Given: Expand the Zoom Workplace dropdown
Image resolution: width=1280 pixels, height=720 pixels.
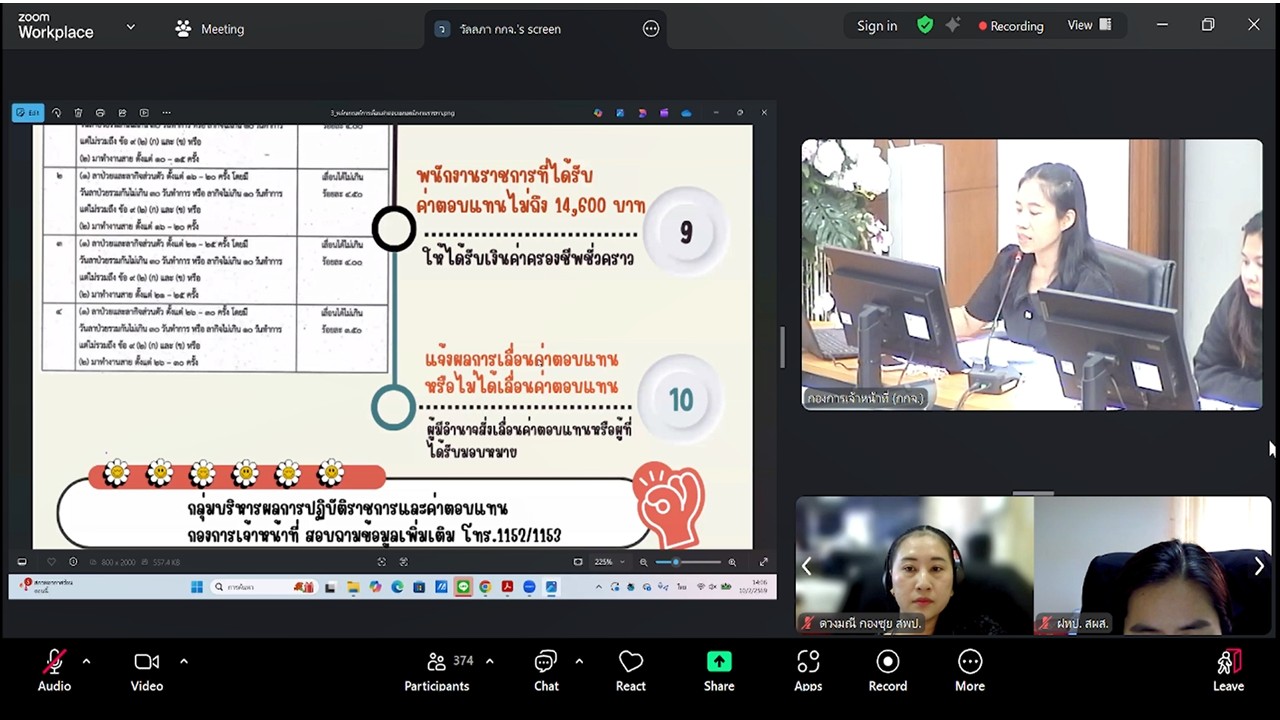Looking at the screenshot, I should [130, 29].
